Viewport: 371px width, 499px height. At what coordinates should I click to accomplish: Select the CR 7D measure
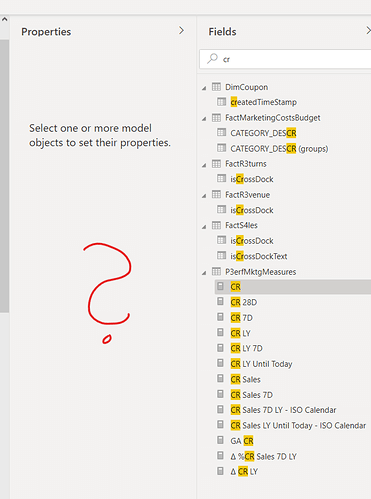[242, 318]
